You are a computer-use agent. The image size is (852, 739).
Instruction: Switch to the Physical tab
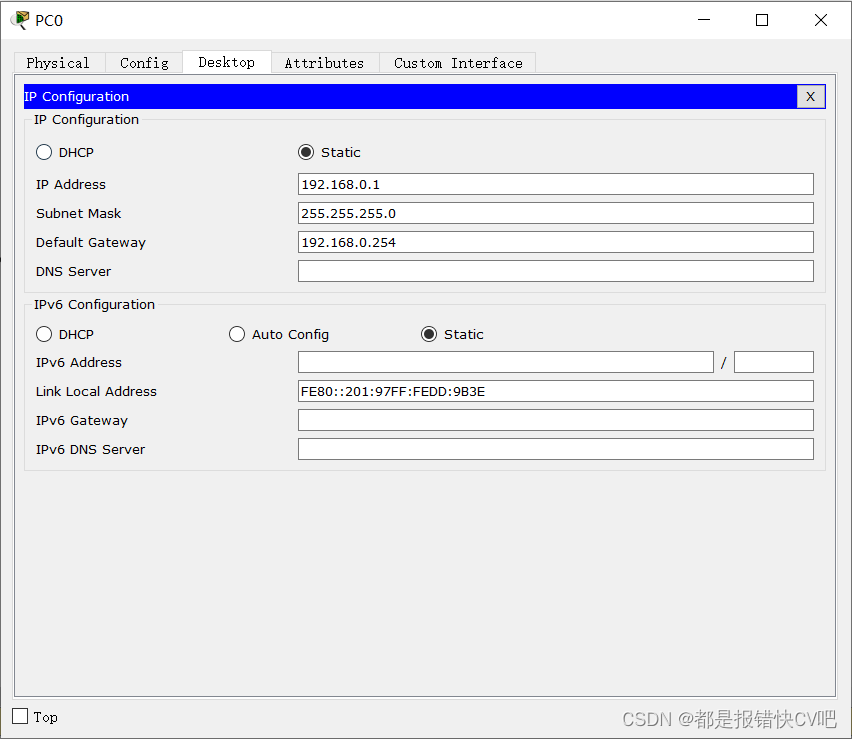(59, 62)
